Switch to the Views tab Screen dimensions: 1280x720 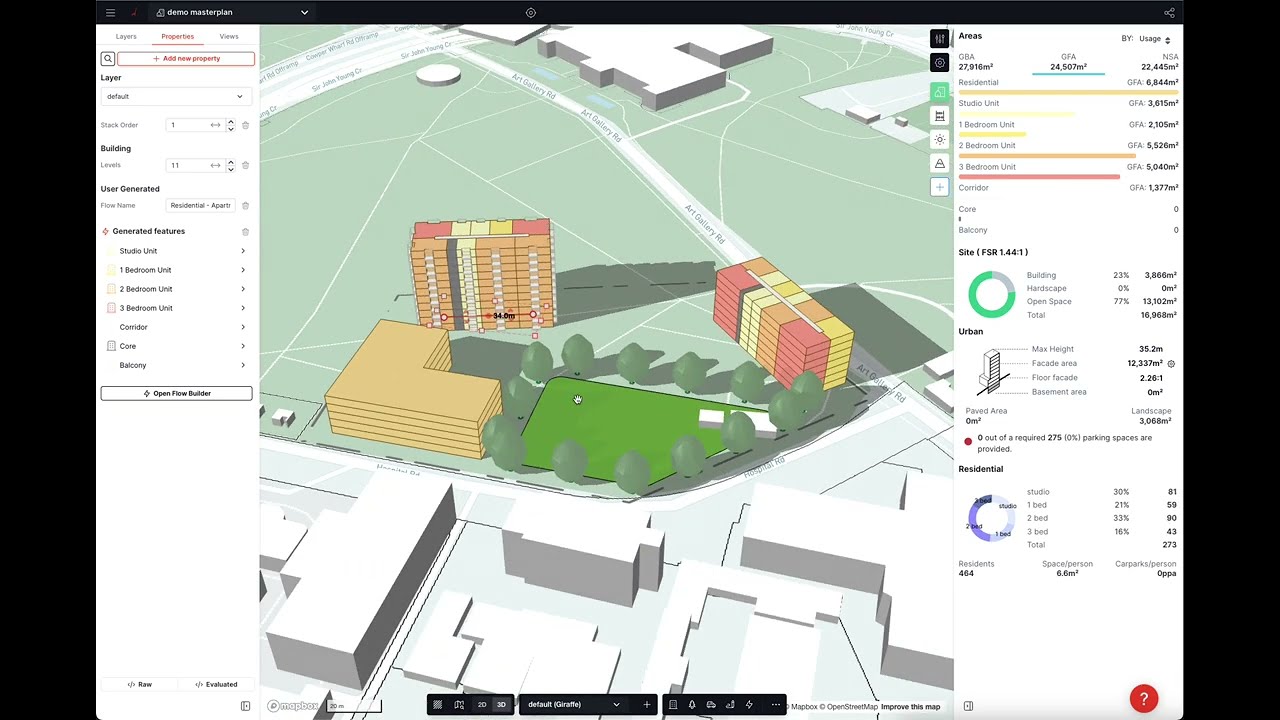point(229,36)
